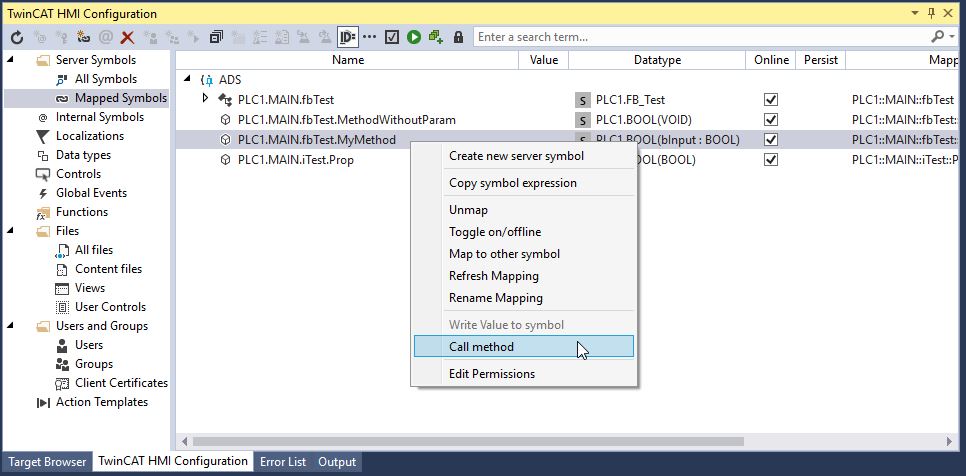The height and width of the screenshot is (476, 966).
Task: Collapse the Server Symbols tree node
Action: 10,60
